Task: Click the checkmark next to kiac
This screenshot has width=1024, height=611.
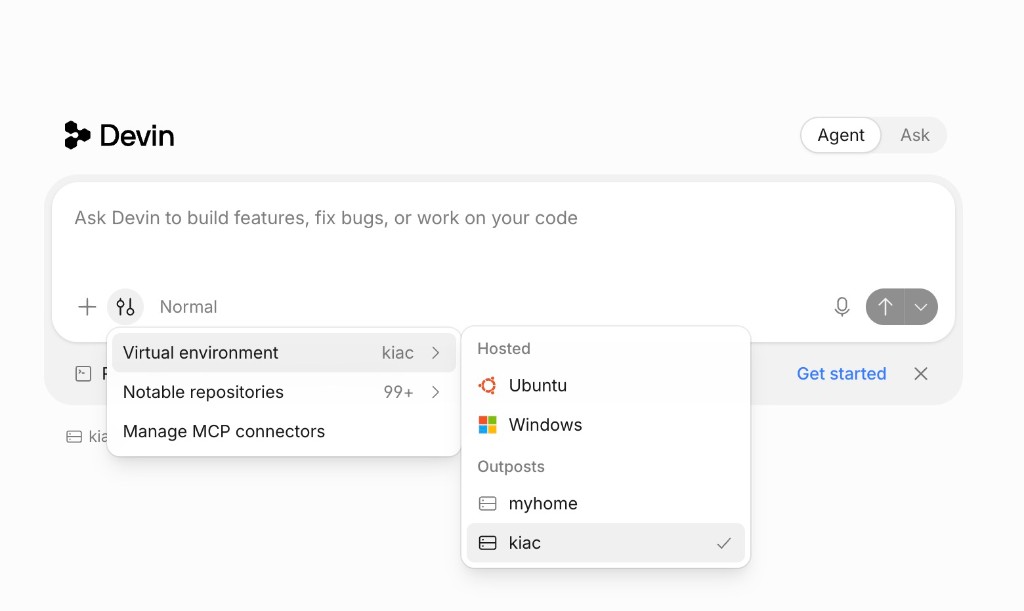Action: [x=724, y=543]
